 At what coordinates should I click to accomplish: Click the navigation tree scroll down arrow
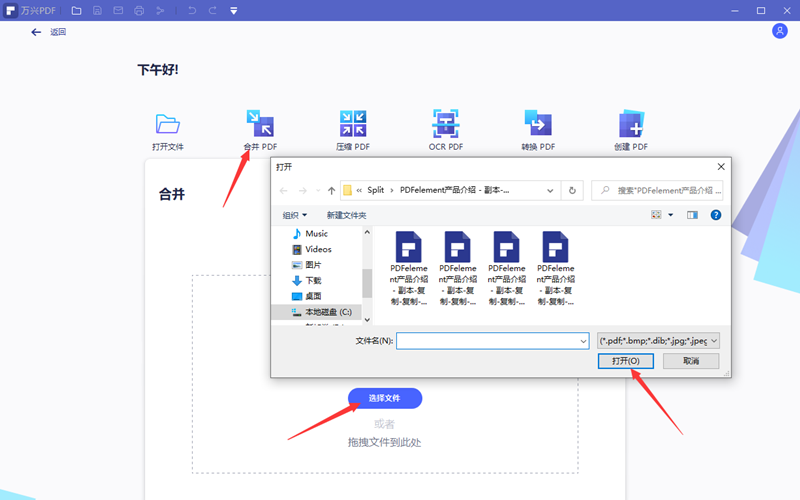click(367, 320)
